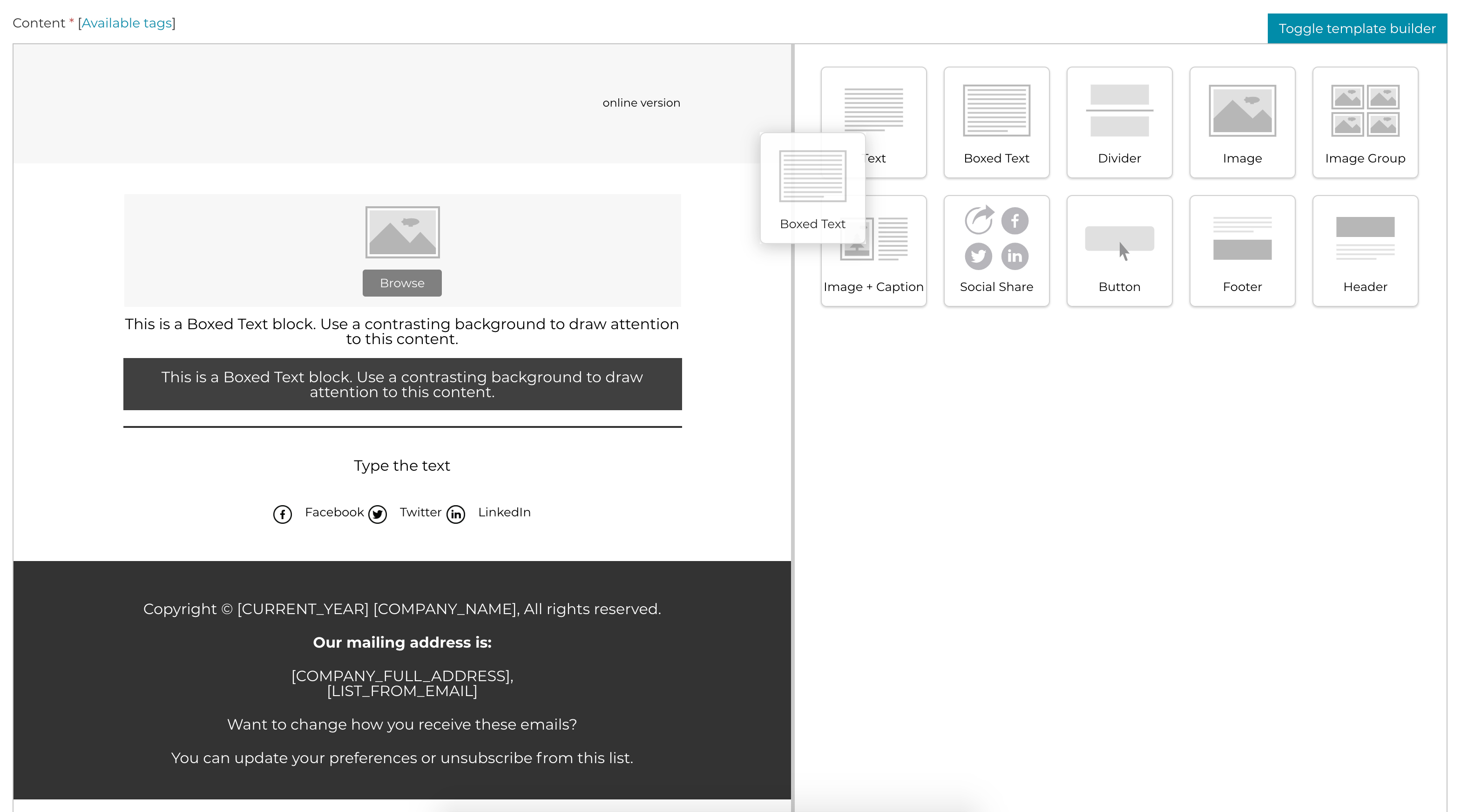Select the Button block element
This screenshot has width=1461, height=812.
pyautogui.click(x=1119, y=249)
